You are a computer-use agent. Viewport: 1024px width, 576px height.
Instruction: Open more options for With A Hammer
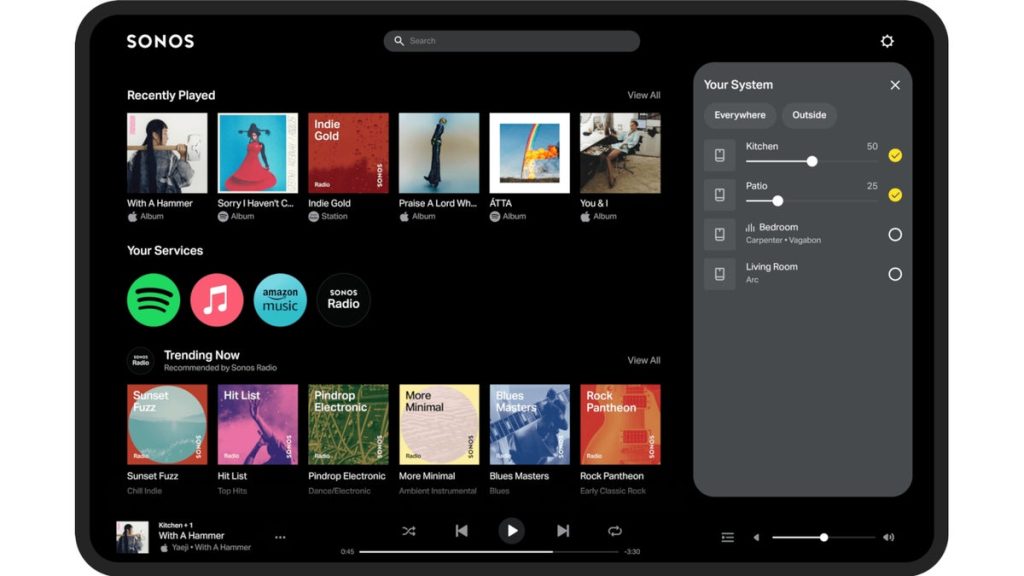pyautogui.click(x=280, y=537)
